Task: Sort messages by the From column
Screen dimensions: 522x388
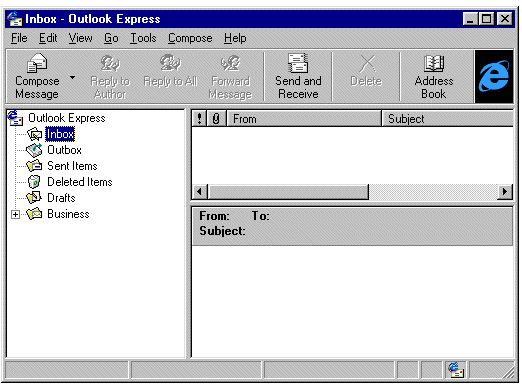Action: 304,119
